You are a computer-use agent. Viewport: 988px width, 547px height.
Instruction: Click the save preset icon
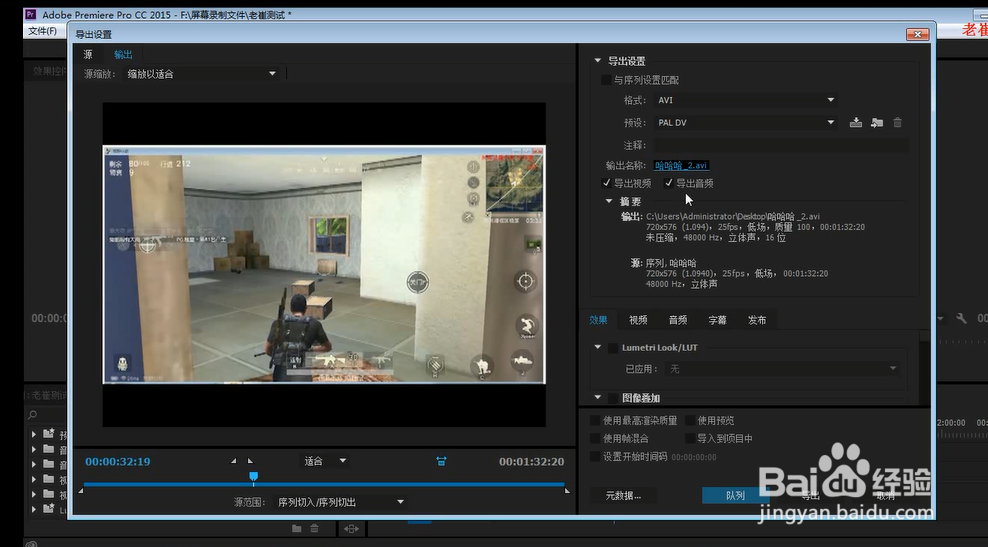point(856,122)
